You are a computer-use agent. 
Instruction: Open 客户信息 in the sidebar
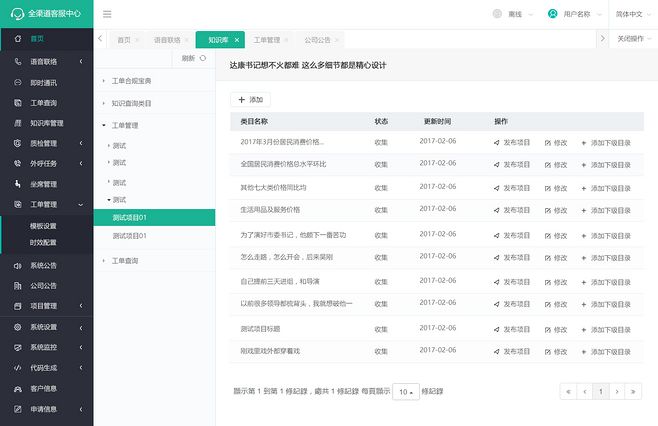point(43,389)
